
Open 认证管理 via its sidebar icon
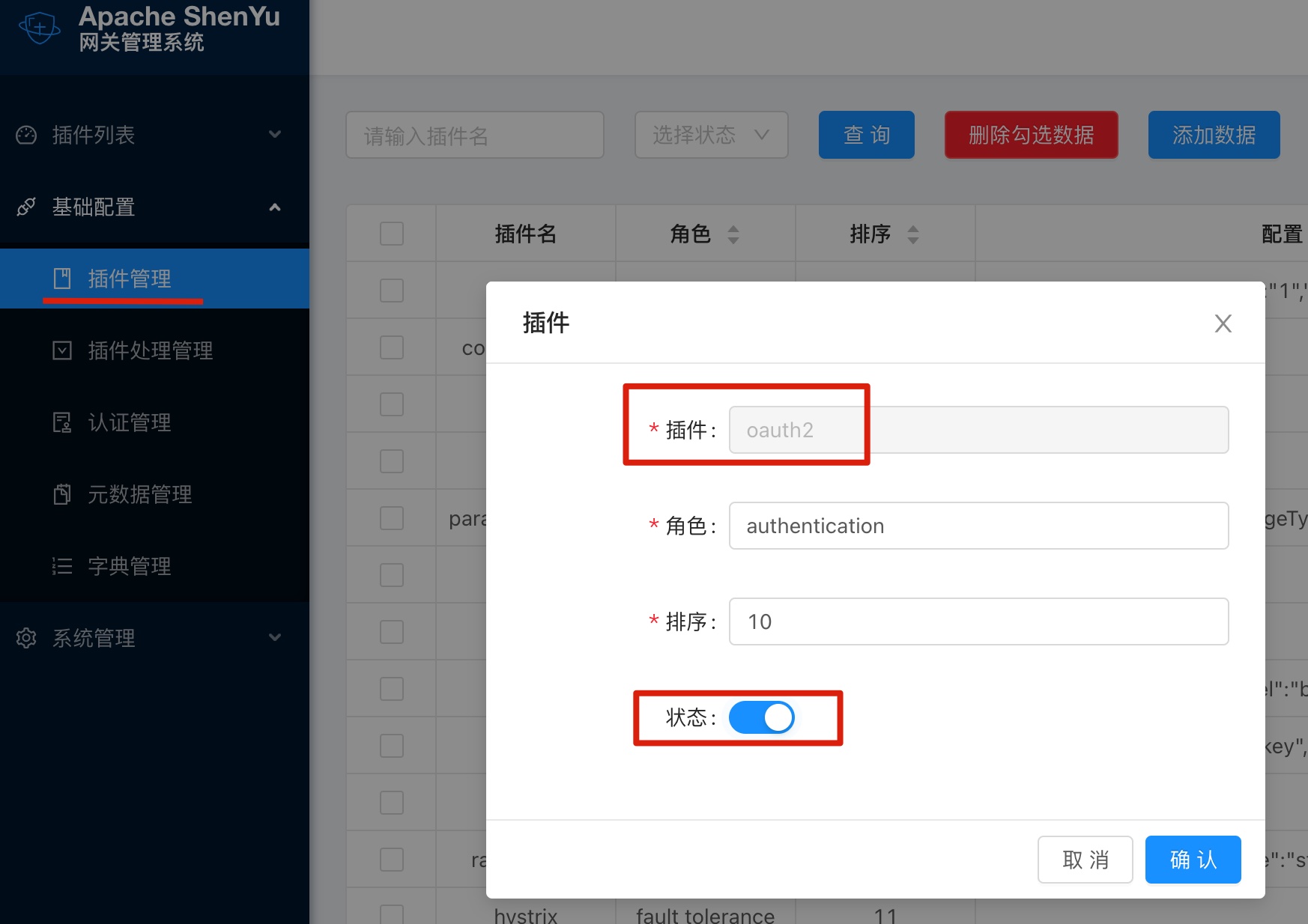tap(63, 422)
